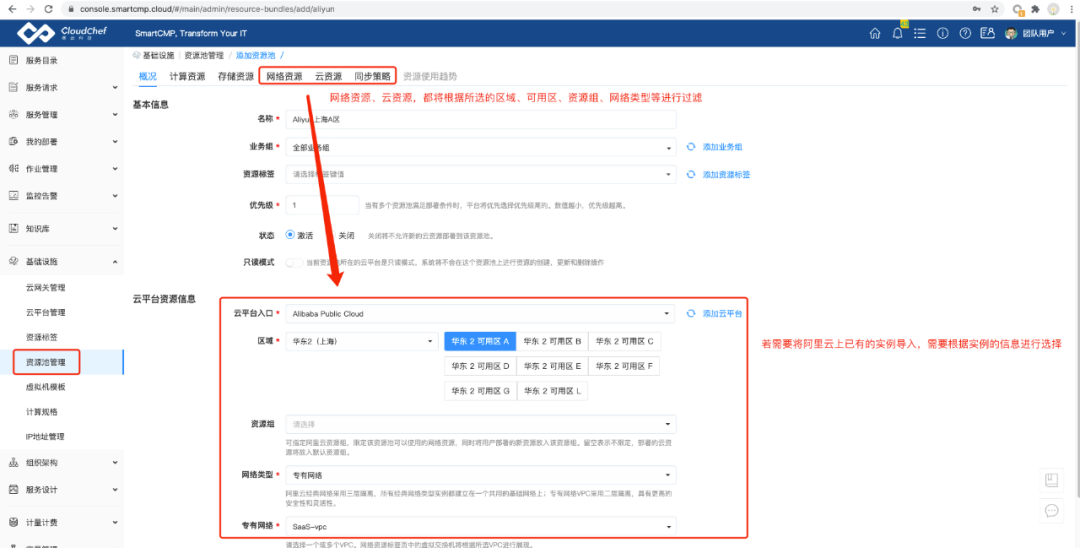Open the documentation book icon at the right edge

tap(1052, 480)
